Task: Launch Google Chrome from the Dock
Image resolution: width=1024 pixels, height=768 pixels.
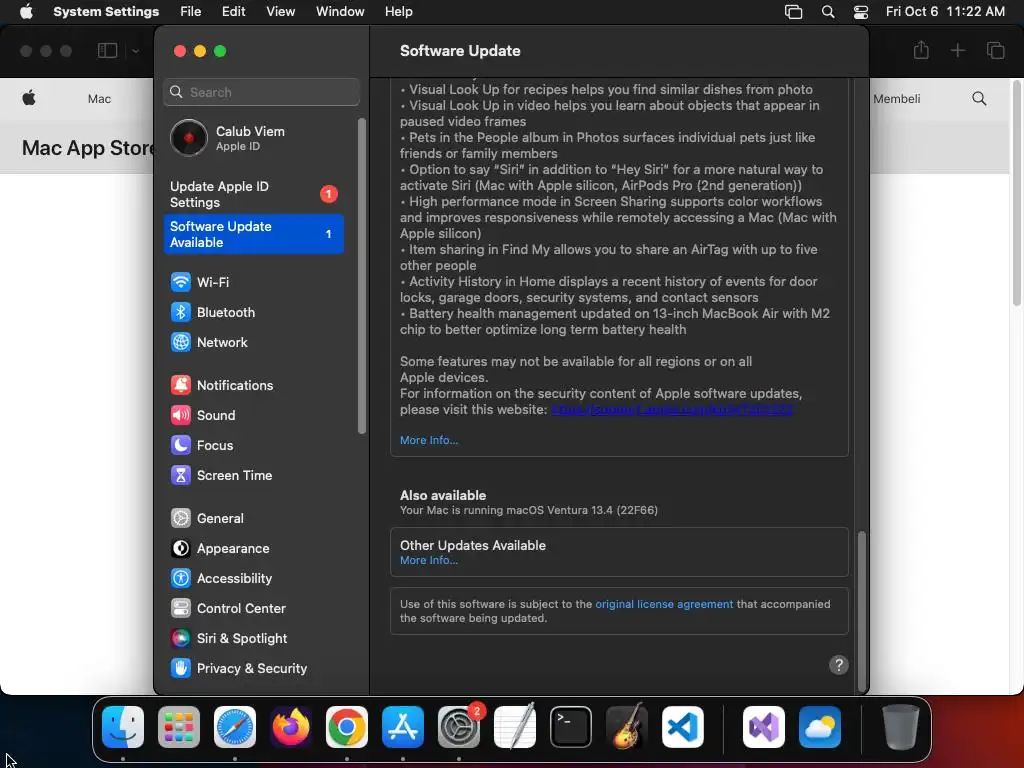Action: tap(347, 727)
